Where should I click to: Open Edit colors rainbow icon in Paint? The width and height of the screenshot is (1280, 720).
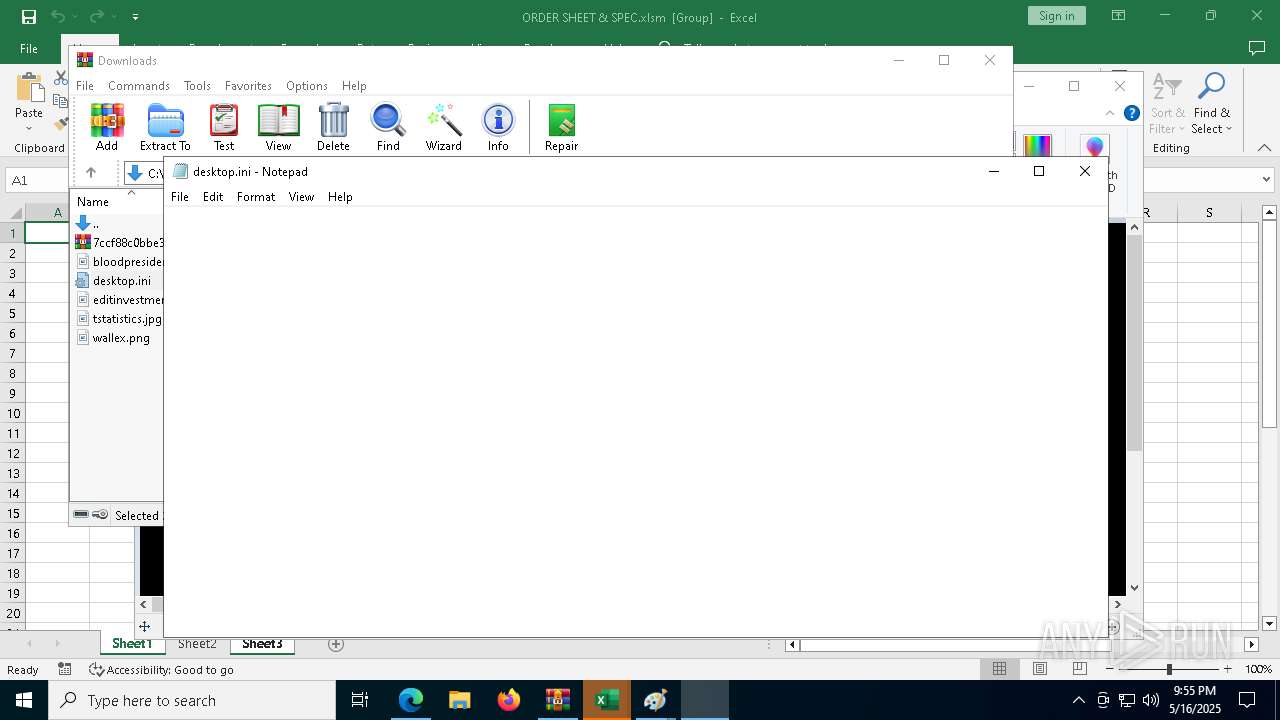[1037, 146]
